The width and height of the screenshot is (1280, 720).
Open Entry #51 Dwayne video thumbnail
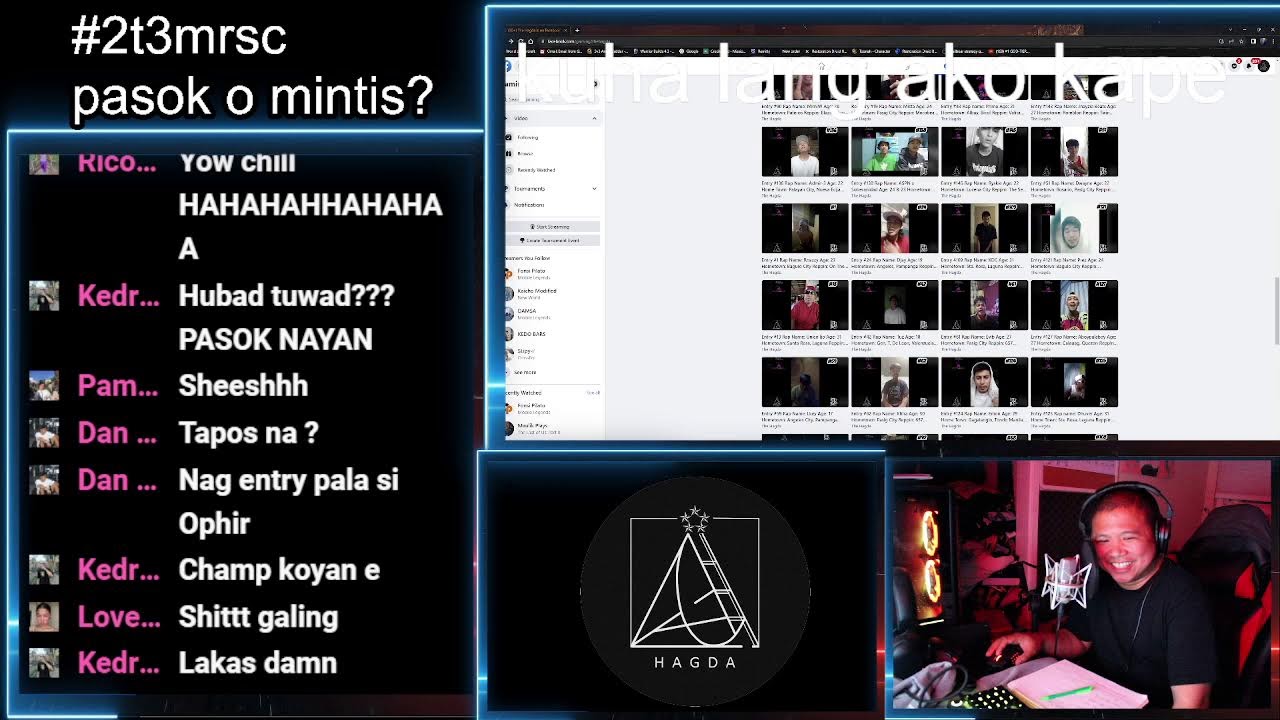click(1074, 152)
